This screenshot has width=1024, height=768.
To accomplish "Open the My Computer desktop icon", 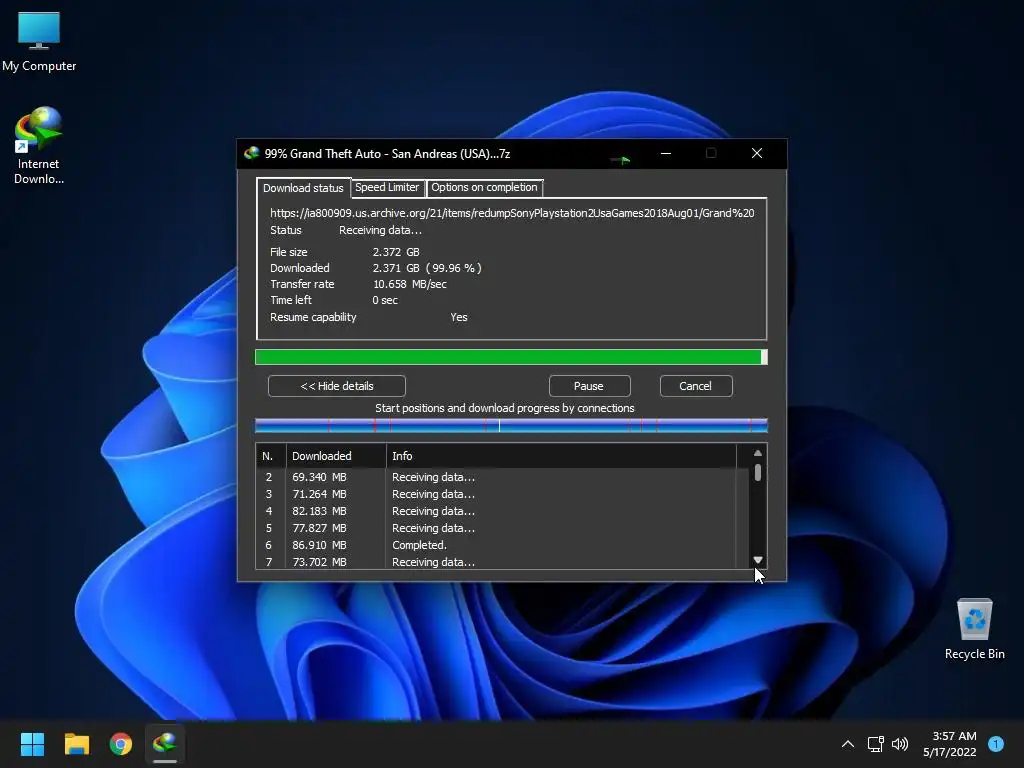I will (39, 42).
